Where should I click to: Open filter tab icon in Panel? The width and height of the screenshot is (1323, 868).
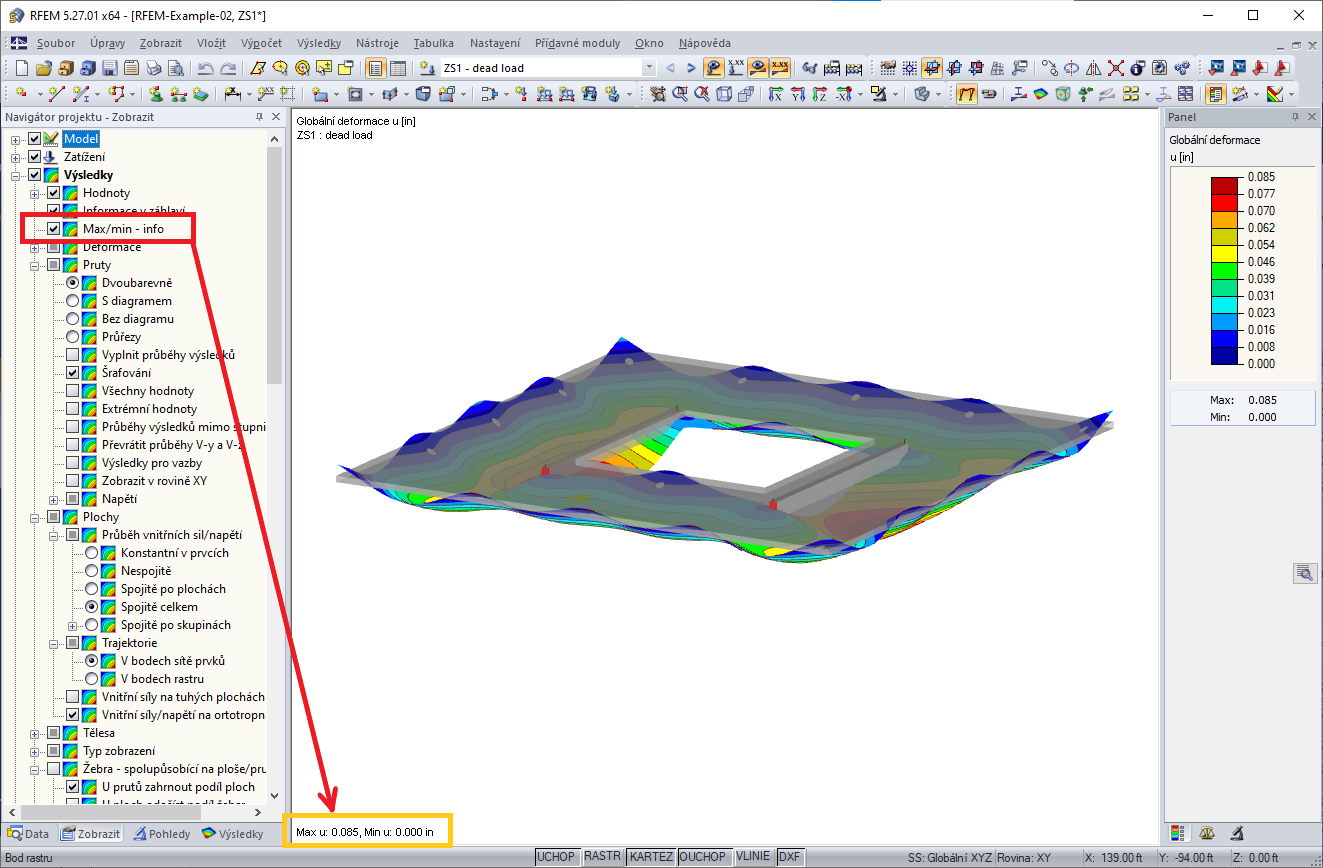[x=1236, y=832]
